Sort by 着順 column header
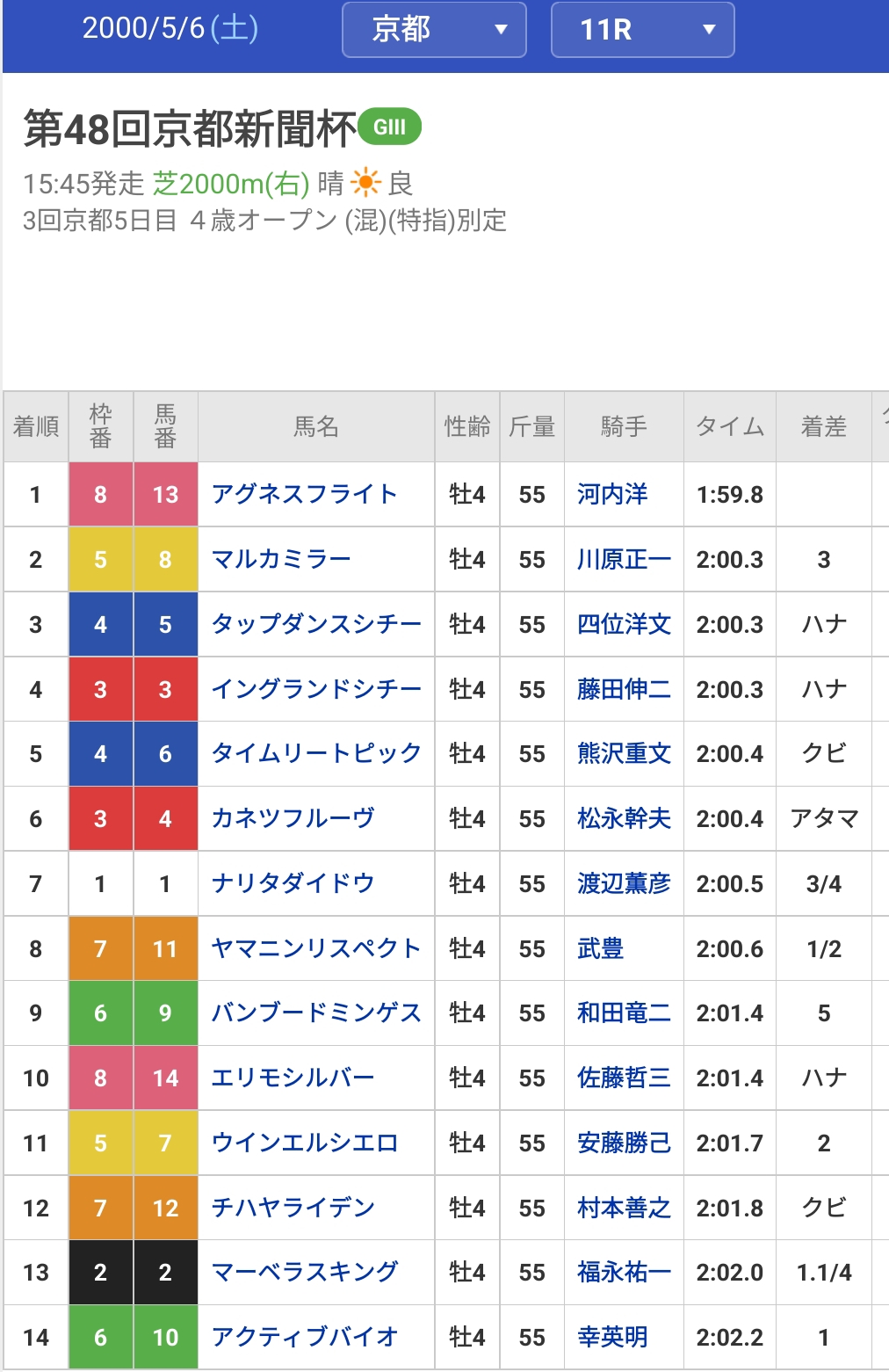The width and height of the screenshot is (889, 1372). point(36,427)
